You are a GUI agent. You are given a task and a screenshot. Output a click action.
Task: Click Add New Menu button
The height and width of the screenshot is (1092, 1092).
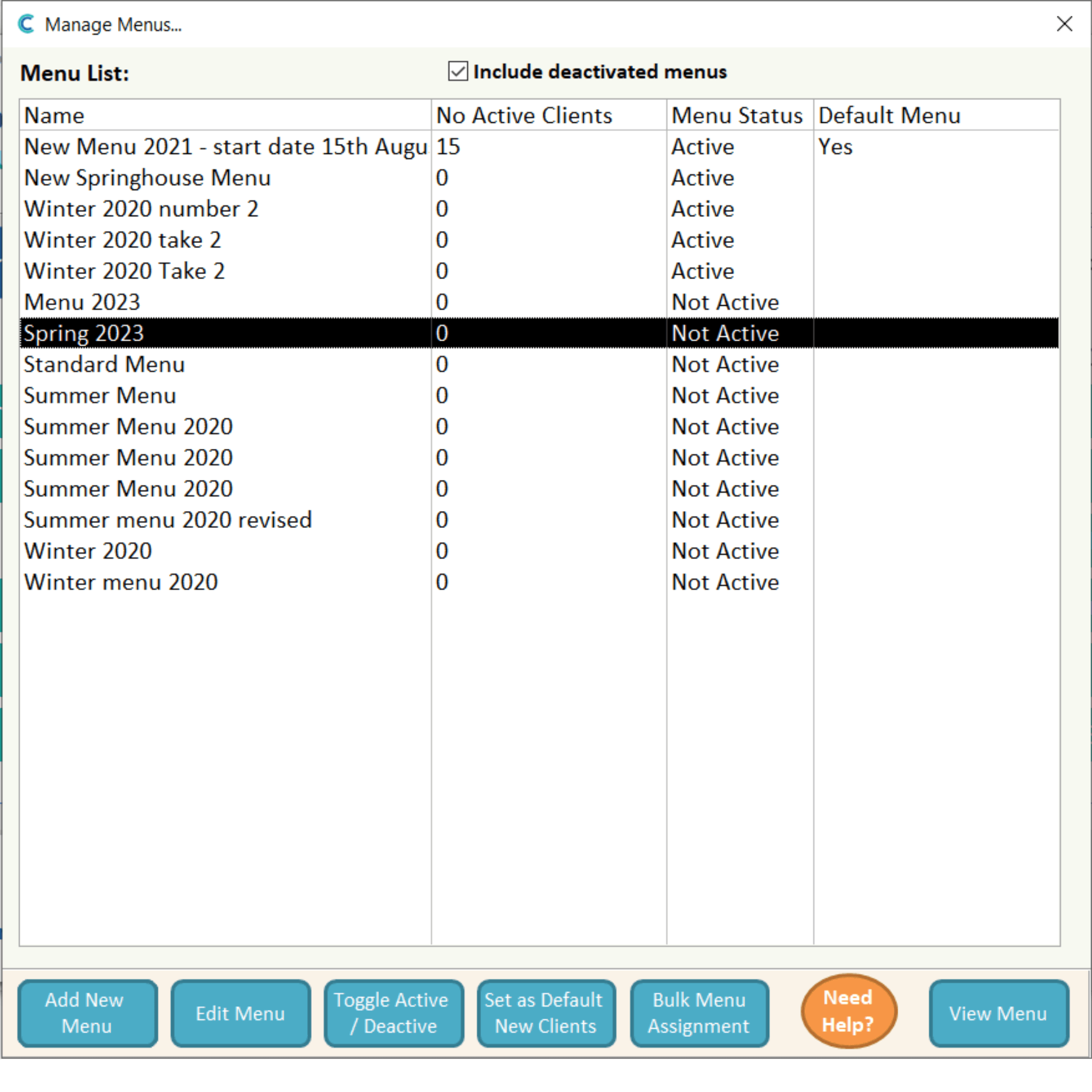(x=87, y=1013)
